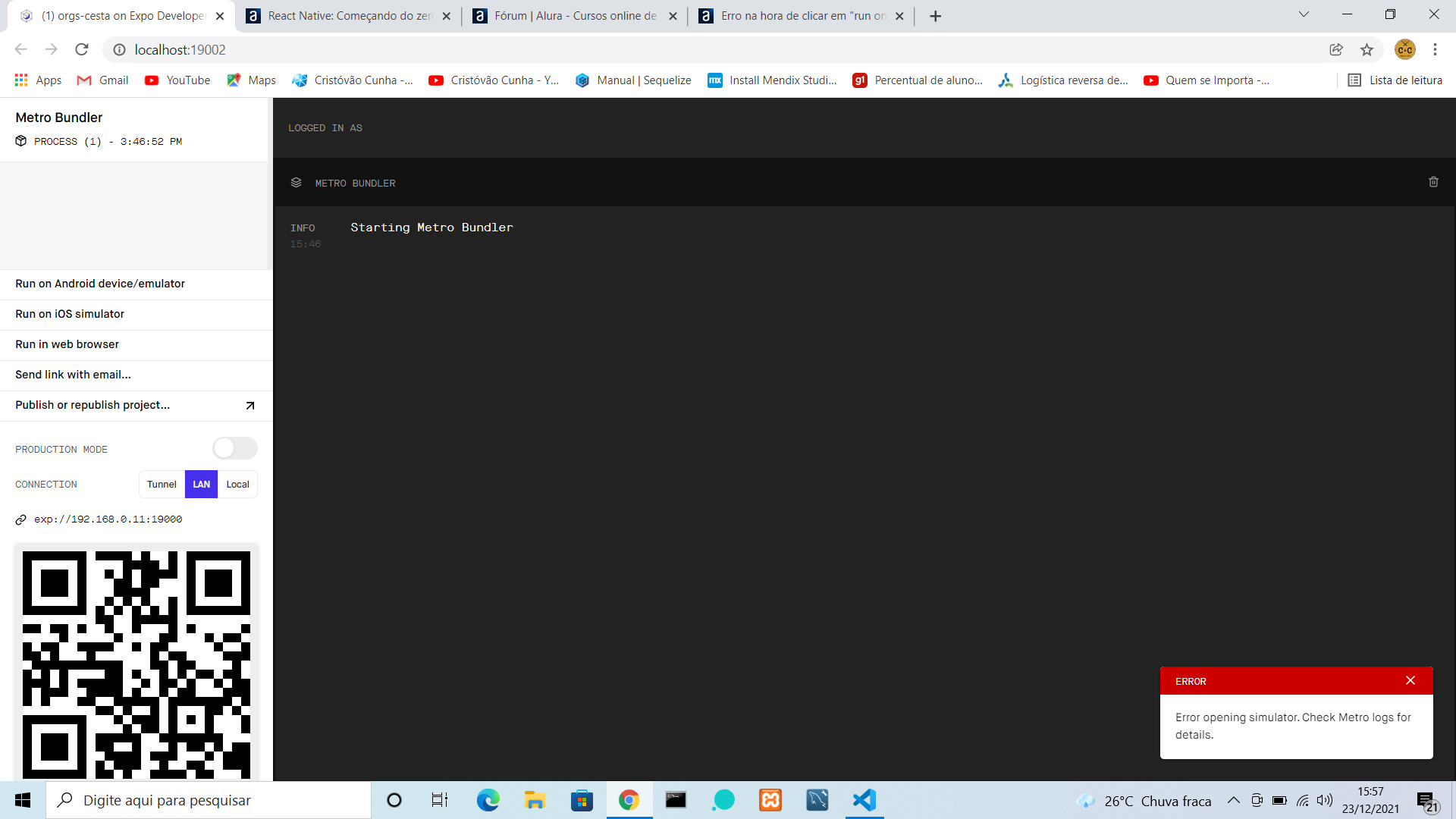Click the Expo QR code image
Image resolution: width=1456 pixels, height=819 pixels.
[136, 664]
